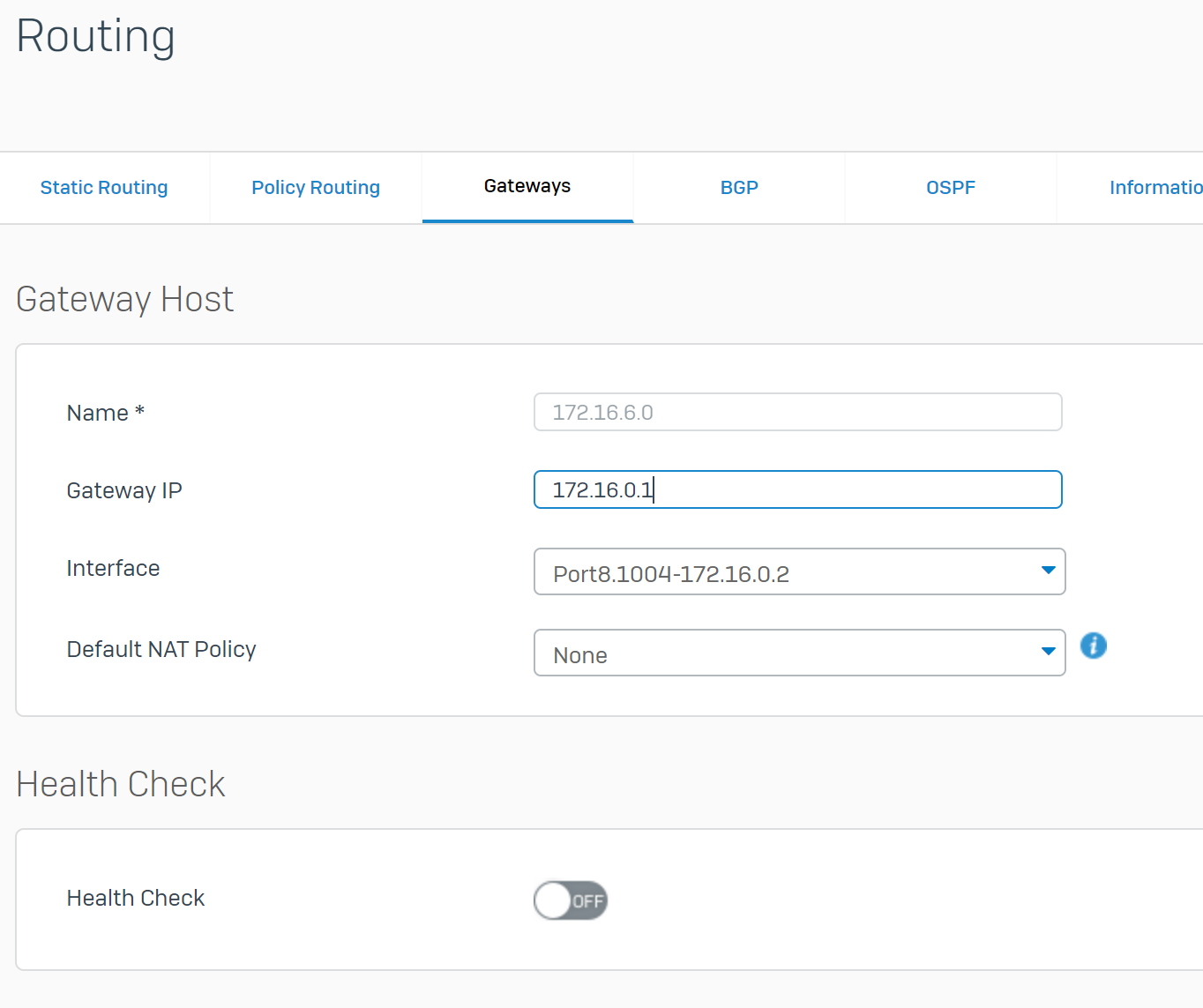Click the Health Check toggle label text
This screenshot has width=1203, height=1008.
coord(136,899)
